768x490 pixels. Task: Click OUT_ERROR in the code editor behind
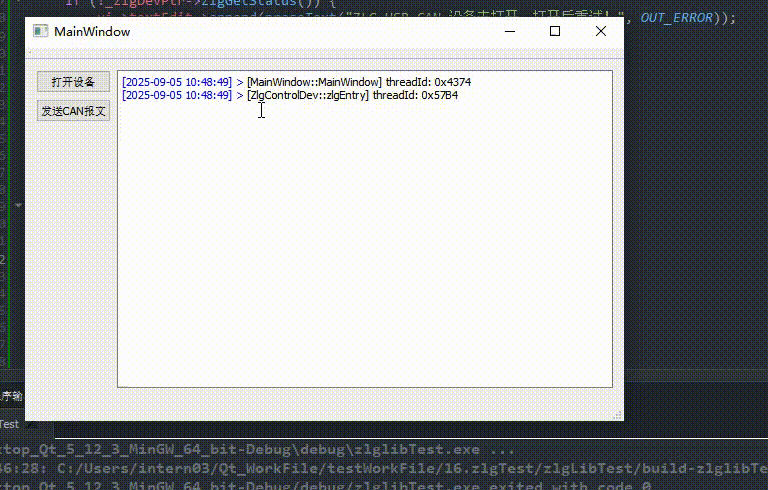point(676,18)
